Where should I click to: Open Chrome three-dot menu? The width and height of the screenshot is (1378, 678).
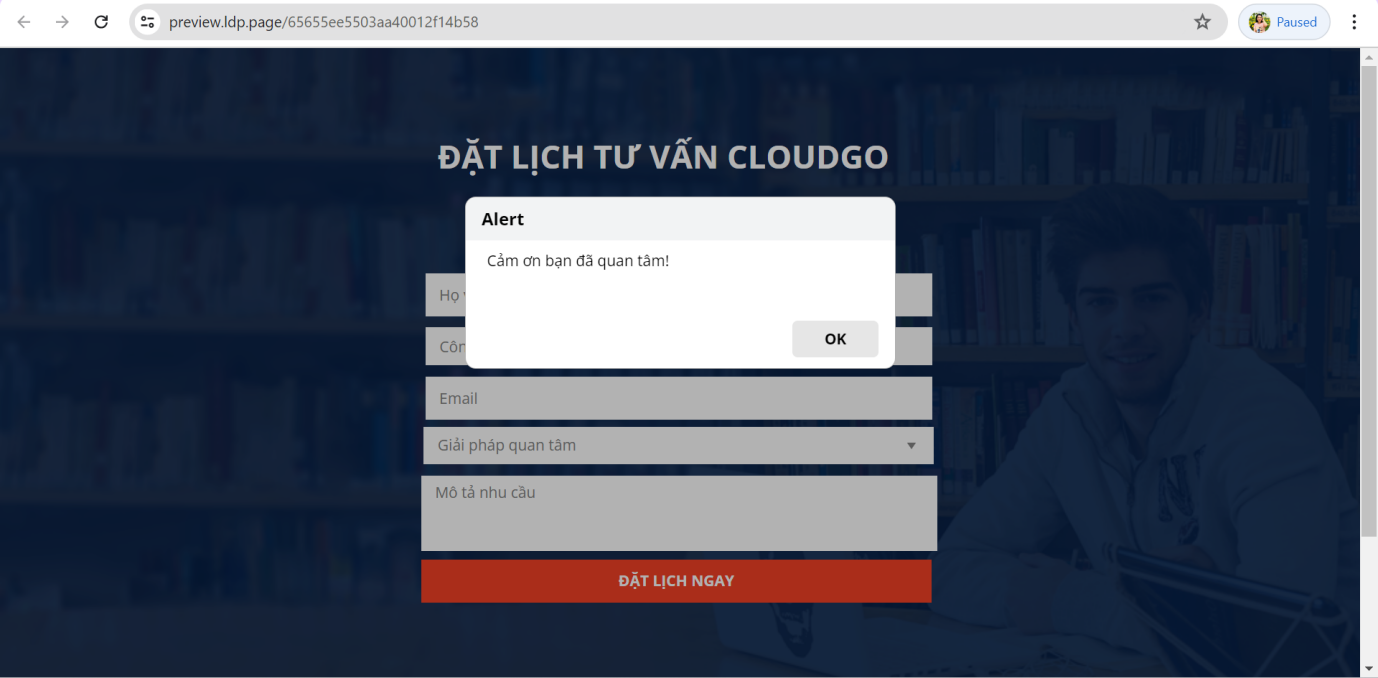1354,22
